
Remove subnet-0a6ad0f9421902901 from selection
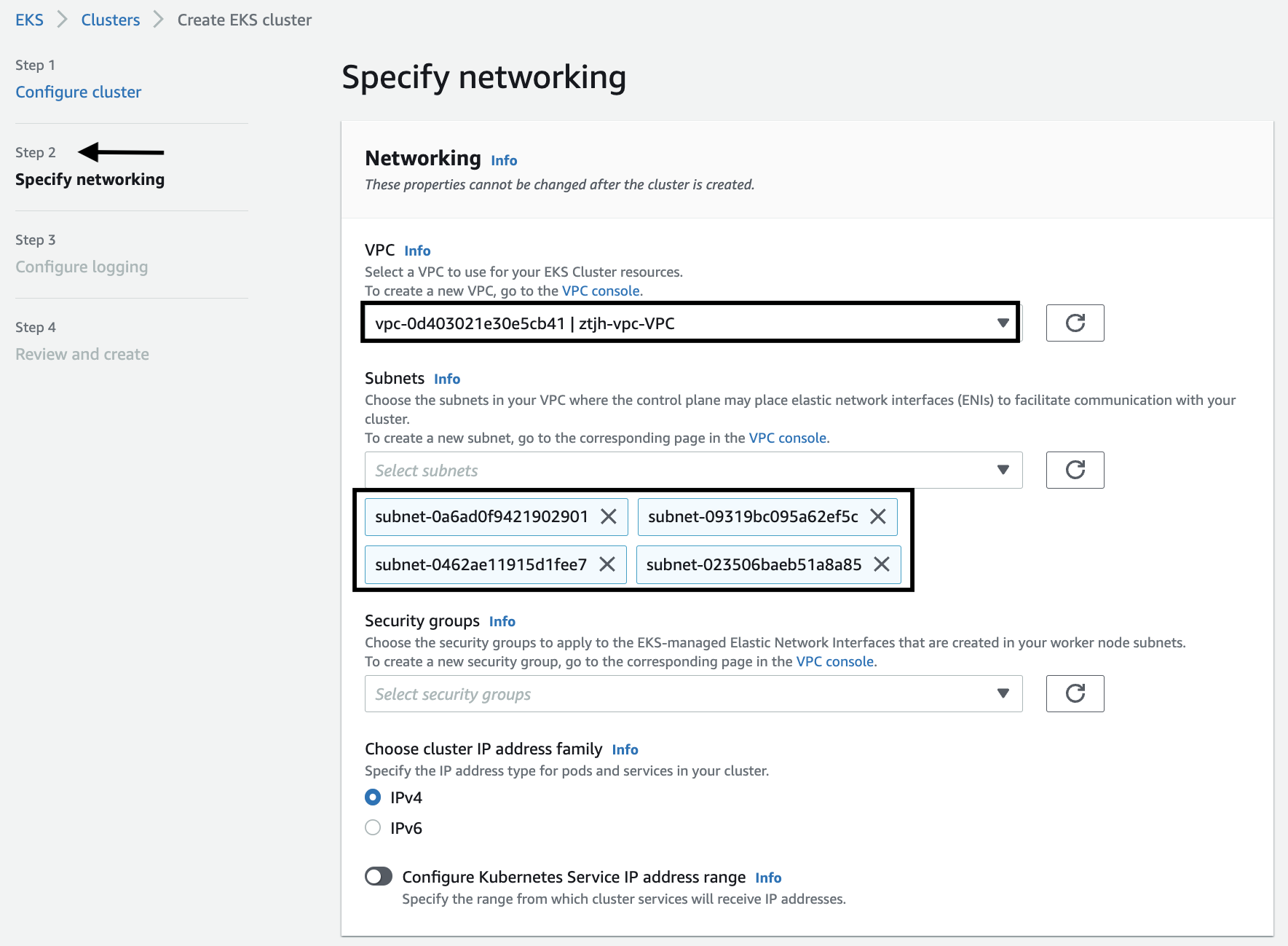609,516
